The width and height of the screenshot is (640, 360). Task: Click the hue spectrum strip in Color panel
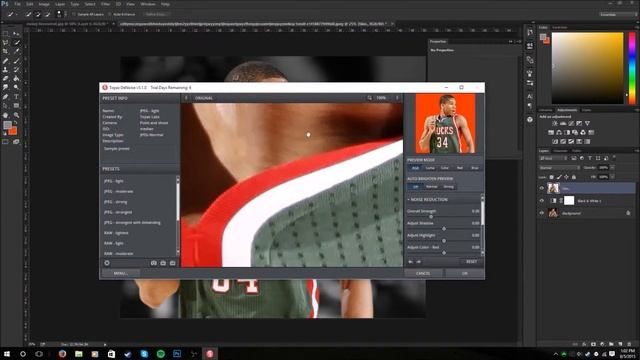click(632, 68)
